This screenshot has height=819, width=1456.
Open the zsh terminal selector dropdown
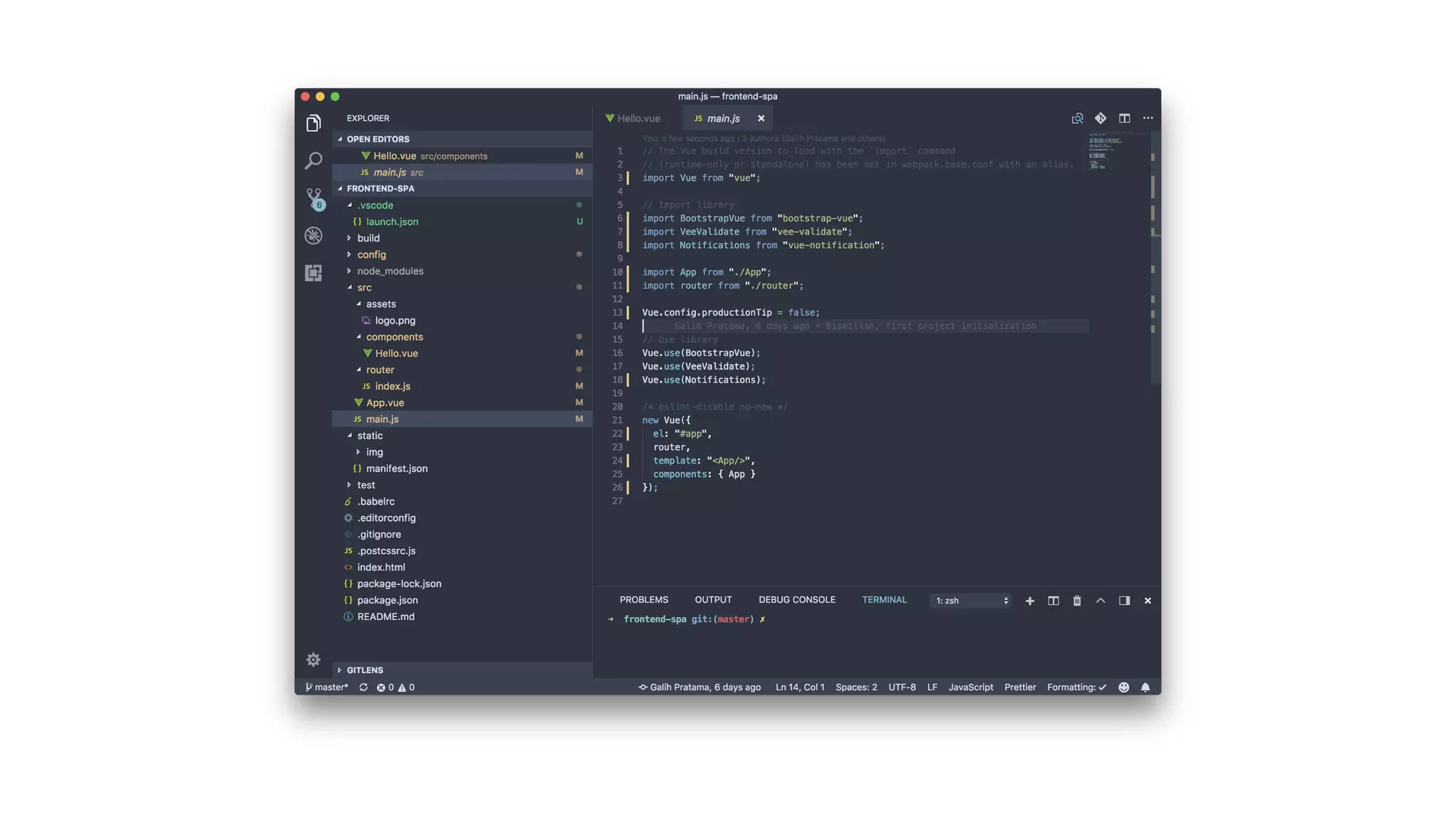click(x=971, y=601)
